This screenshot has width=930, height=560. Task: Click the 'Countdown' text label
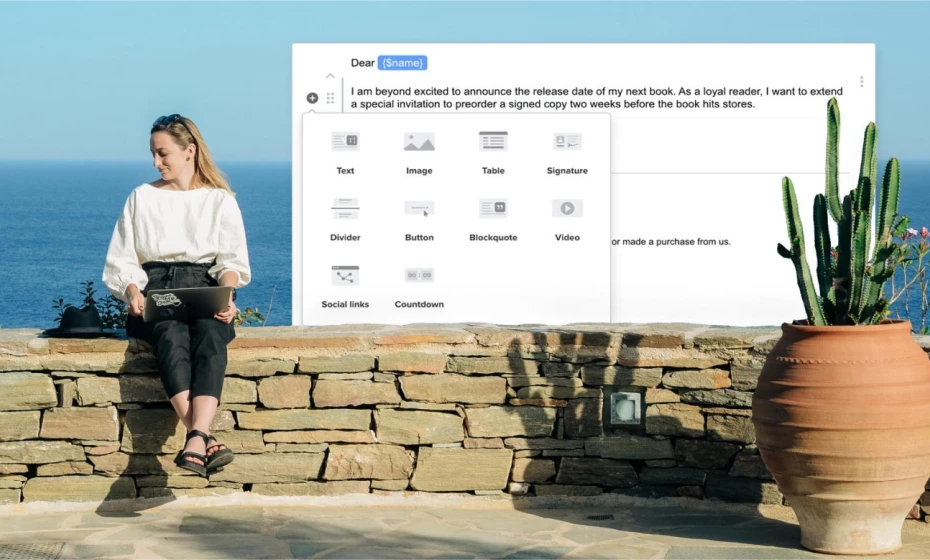point(419,304)
